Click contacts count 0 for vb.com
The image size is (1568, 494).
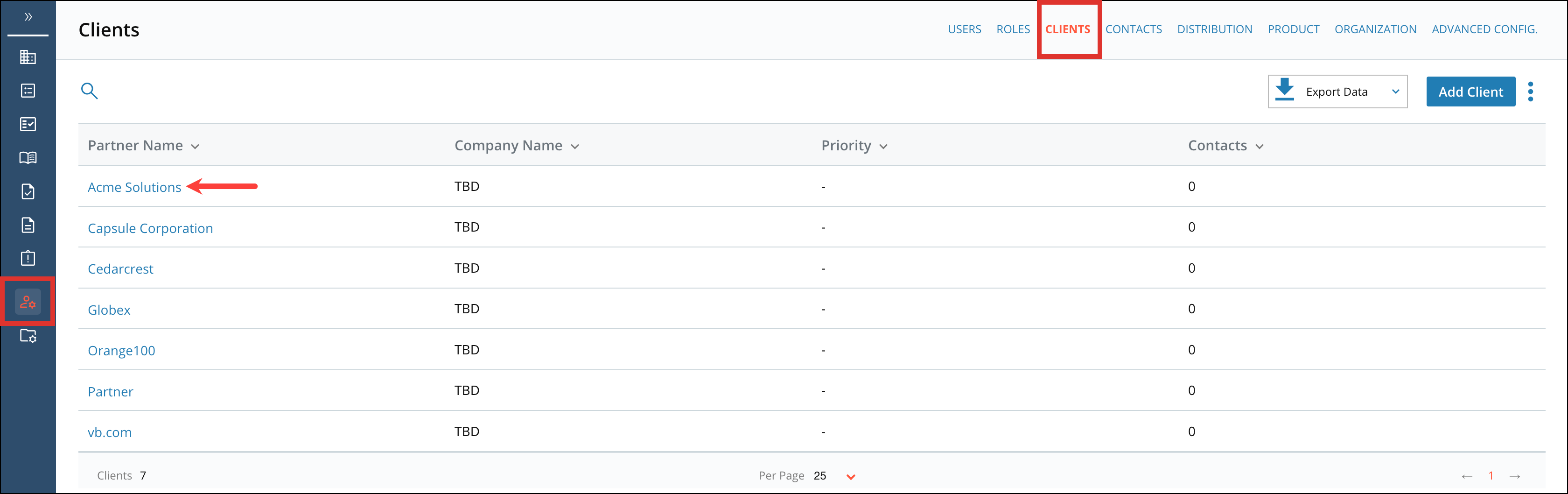pyautogui.click(x=1191, y=431)
